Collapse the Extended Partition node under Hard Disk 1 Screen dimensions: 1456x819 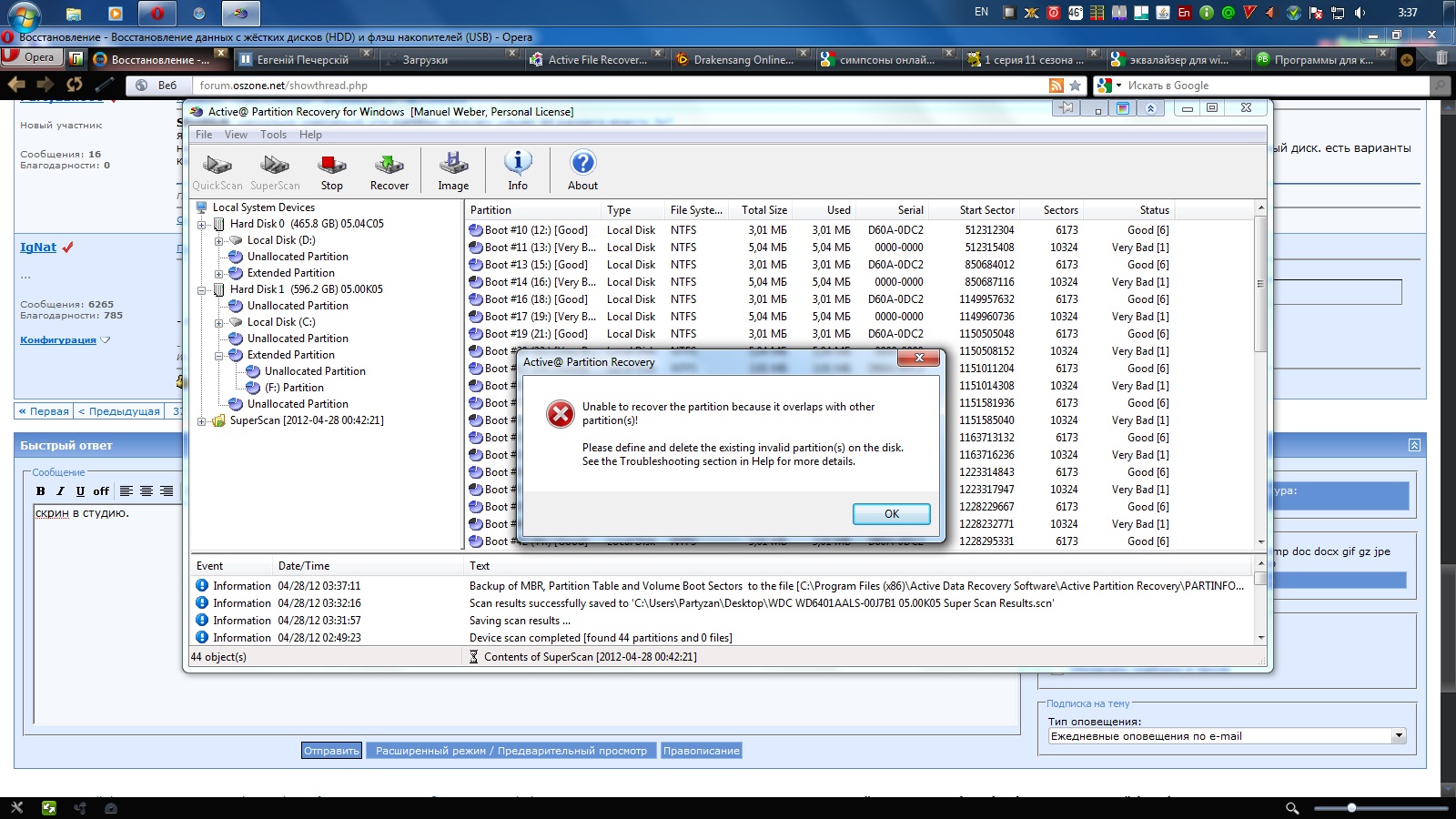(219, 356)
